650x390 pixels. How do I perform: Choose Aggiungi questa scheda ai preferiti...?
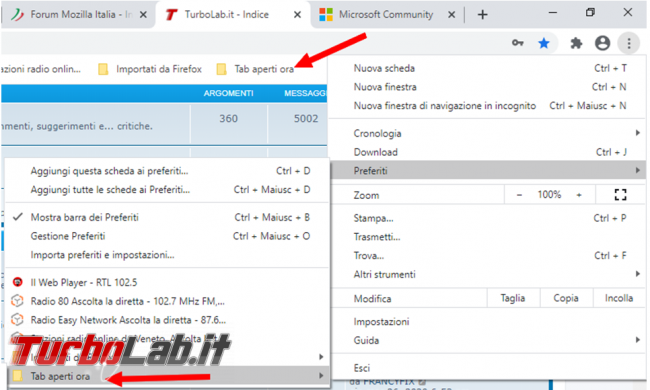pyautogui.click(x=168, y=171)
